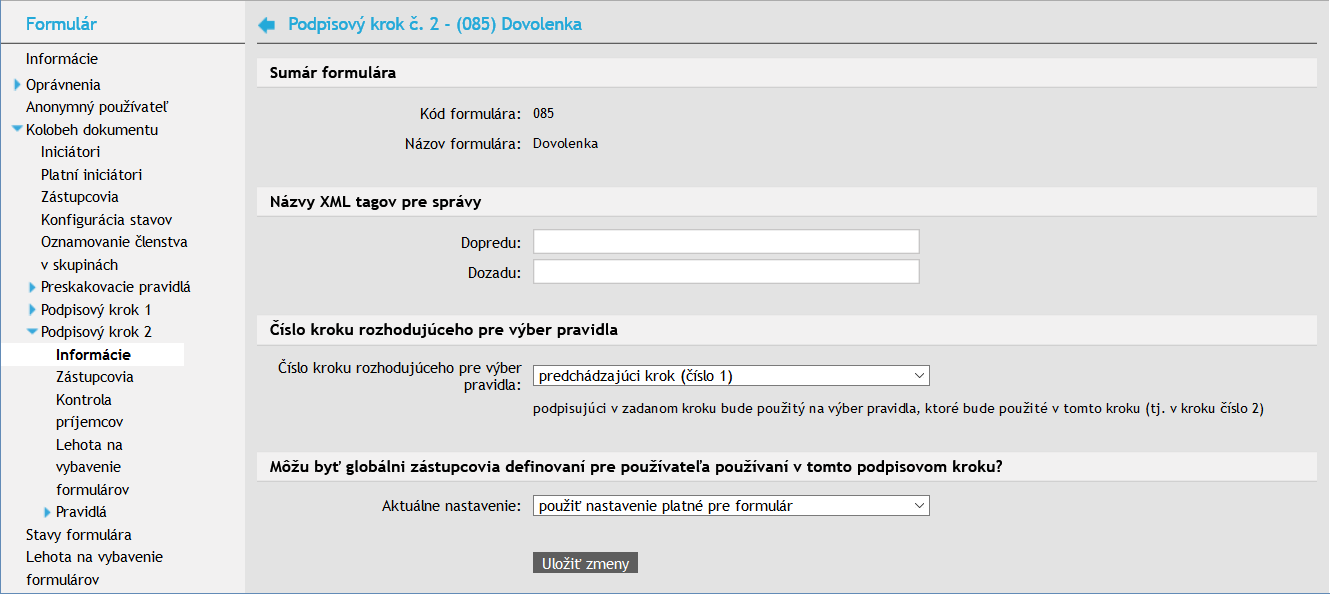This screenshot has height=594, width=1330.
Task: Go to Platní iniciátori
Action: (91, 174)
